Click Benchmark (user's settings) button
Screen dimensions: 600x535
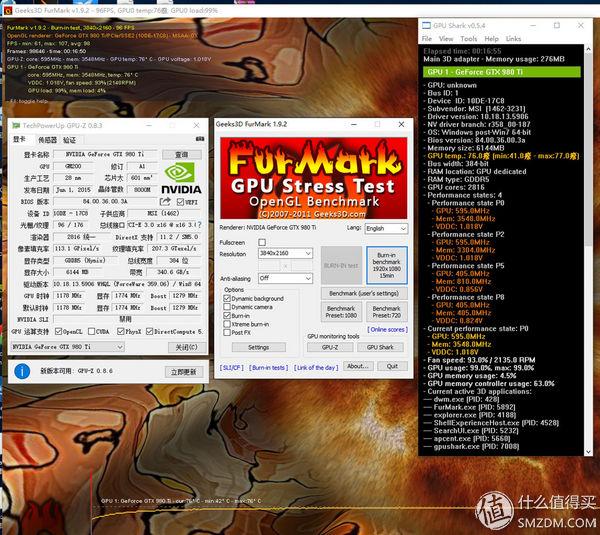[x=364, y=294]
